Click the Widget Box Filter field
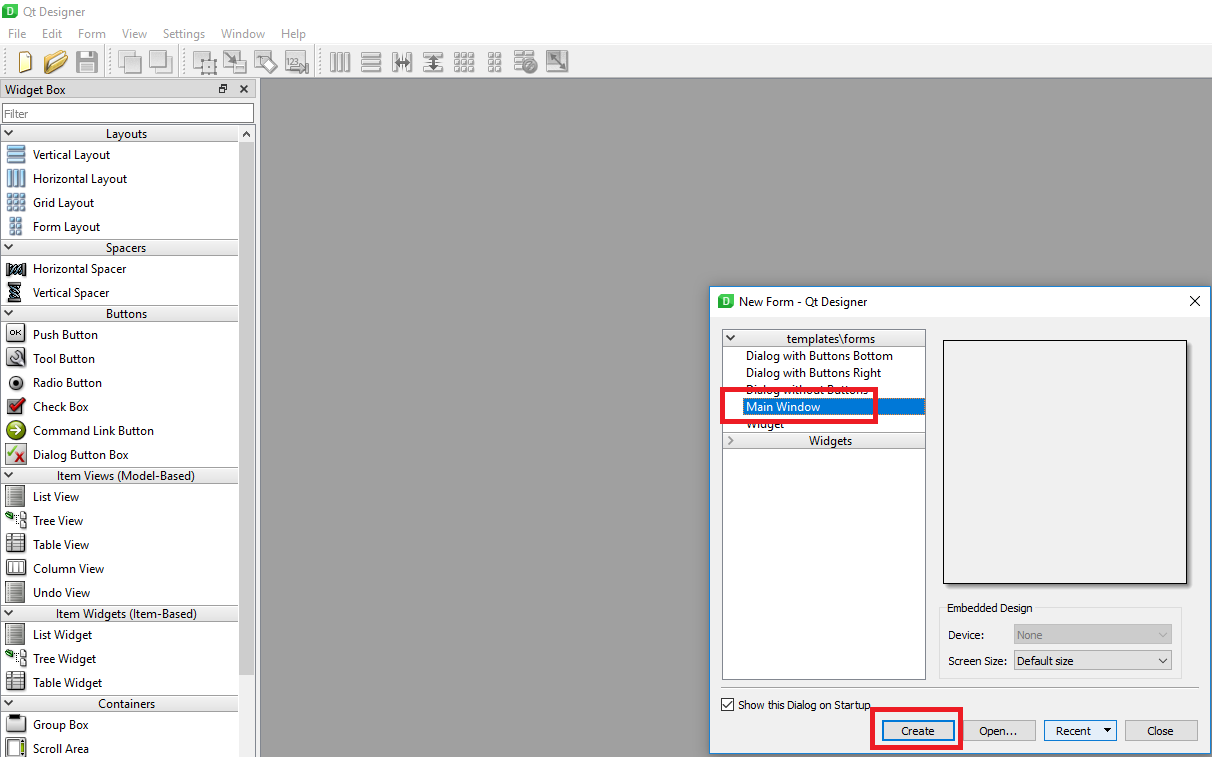This screenshot has height=757, width=1212. tap(127, 114)
